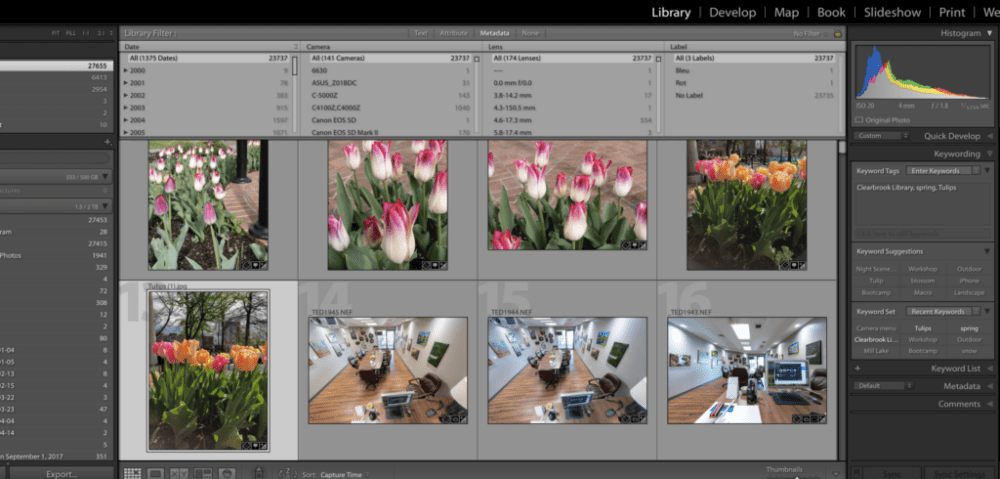Open Enter Keywords dropdown
The width and height of the screenshot is (1000, 479).
945,171
